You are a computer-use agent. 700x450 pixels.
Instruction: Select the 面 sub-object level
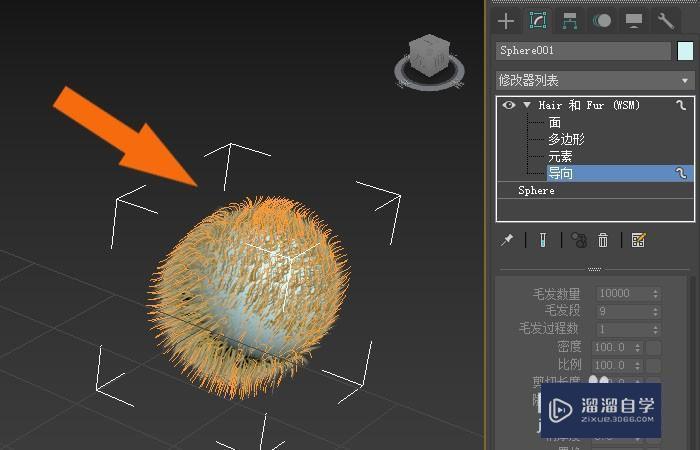[x=555, y=122]
